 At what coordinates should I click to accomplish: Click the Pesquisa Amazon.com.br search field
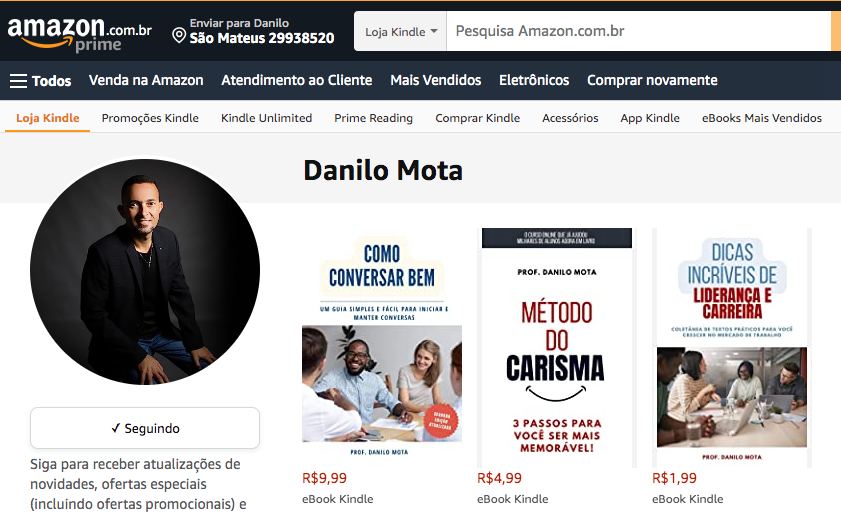pos(638,32)
